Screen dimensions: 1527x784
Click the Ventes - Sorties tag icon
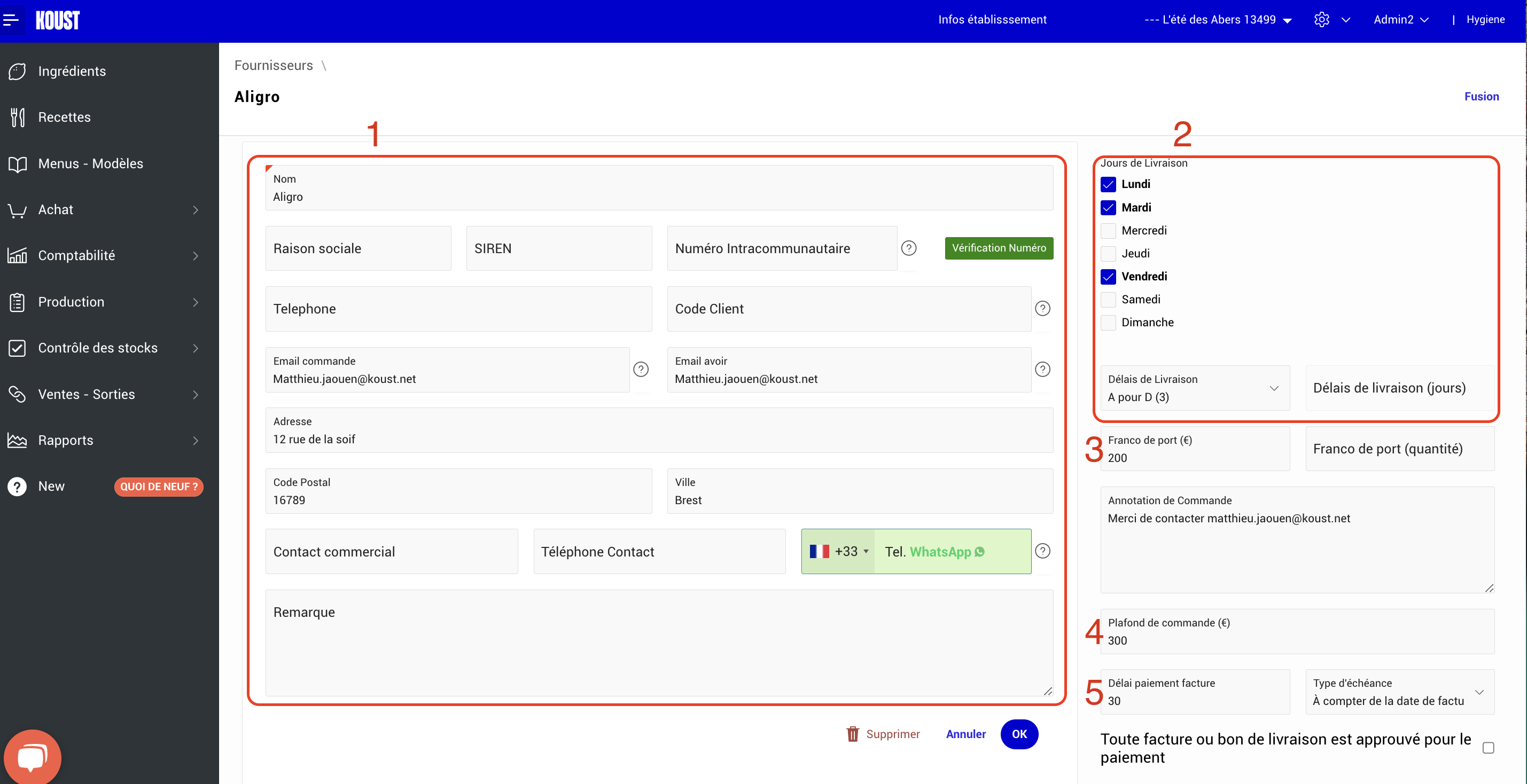pyautogui.click(x=17, y=394)
